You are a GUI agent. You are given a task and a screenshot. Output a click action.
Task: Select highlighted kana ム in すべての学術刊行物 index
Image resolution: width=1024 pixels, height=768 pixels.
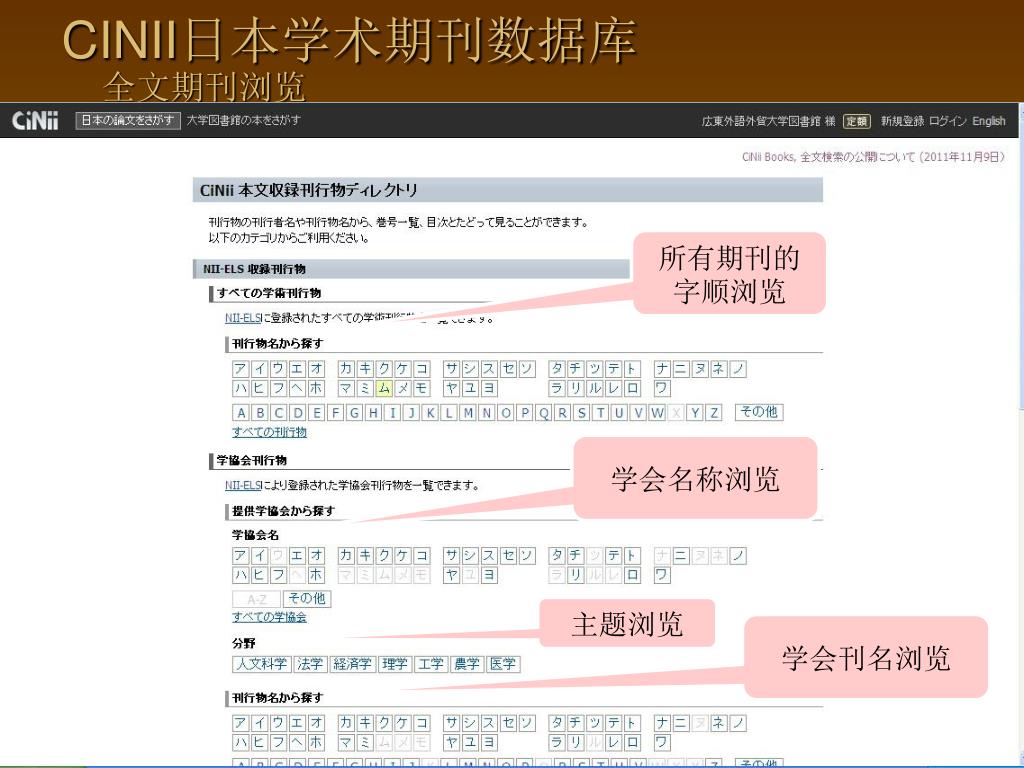coord(384,389)
